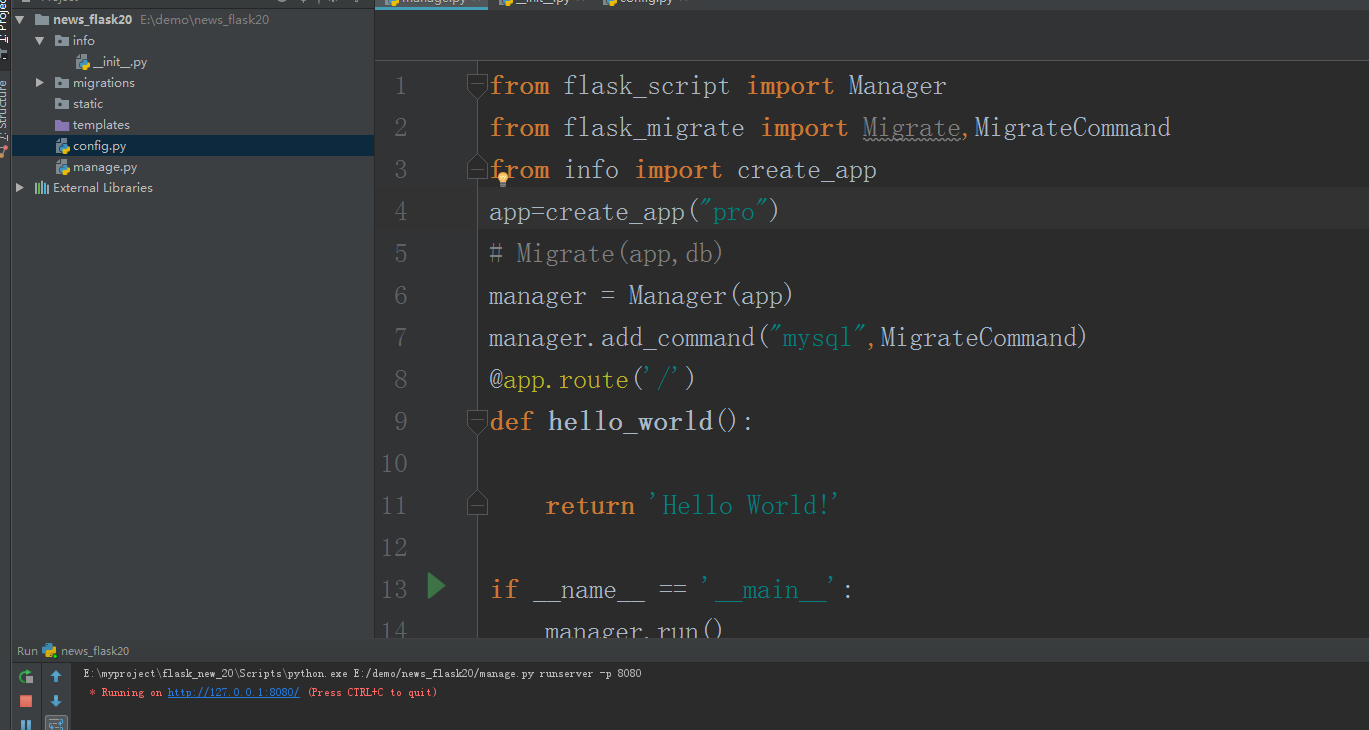
Task: Rerun news_flask20 with the green rerun icon
Action: pyautogui.click(x=26, y=677)
